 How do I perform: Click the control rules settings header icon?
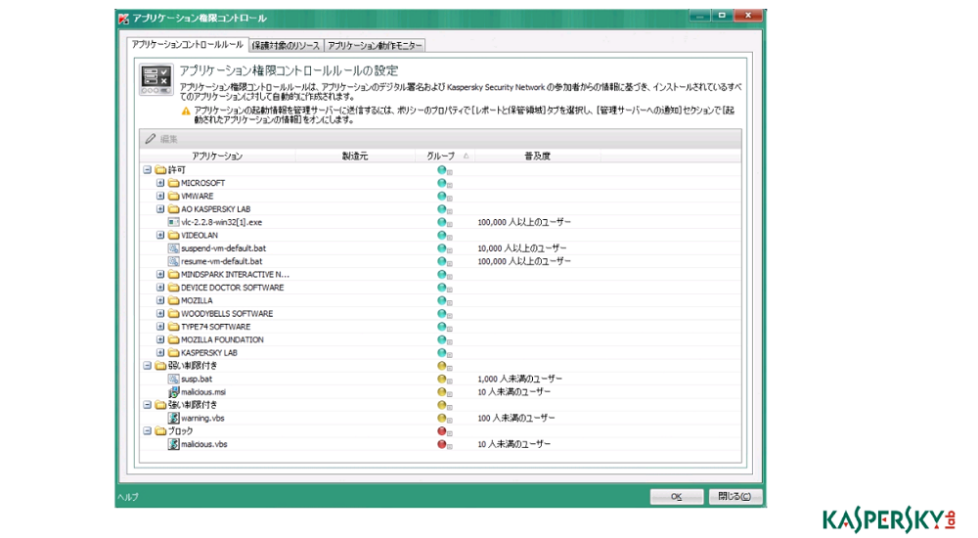click(x=156, y=80)
